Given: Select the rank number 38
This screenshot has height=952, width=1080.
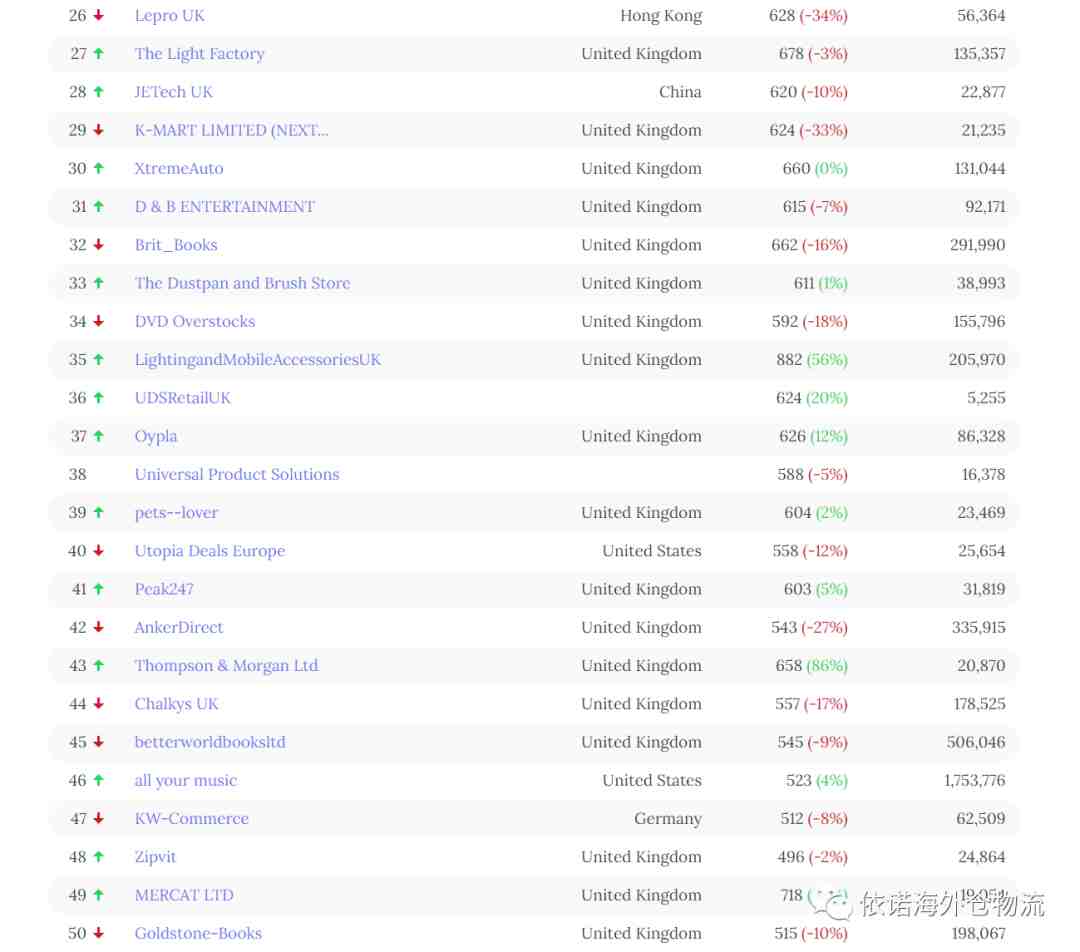Looking at the screenshot, I should (x=77, y=475).
